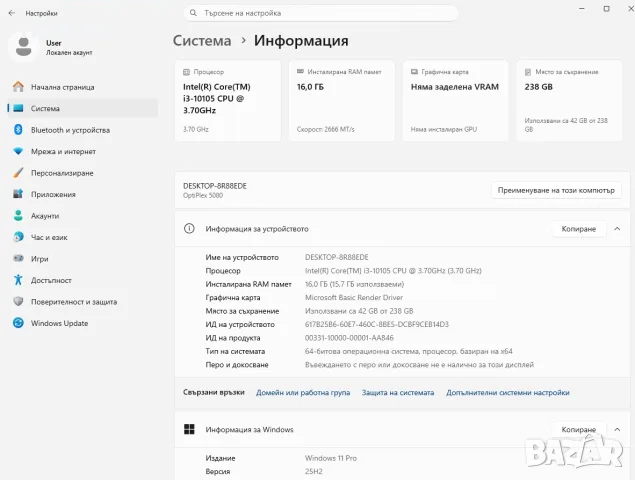Click the Акаунти person icon
Screen dimensions: 635x480
(18, 215)
